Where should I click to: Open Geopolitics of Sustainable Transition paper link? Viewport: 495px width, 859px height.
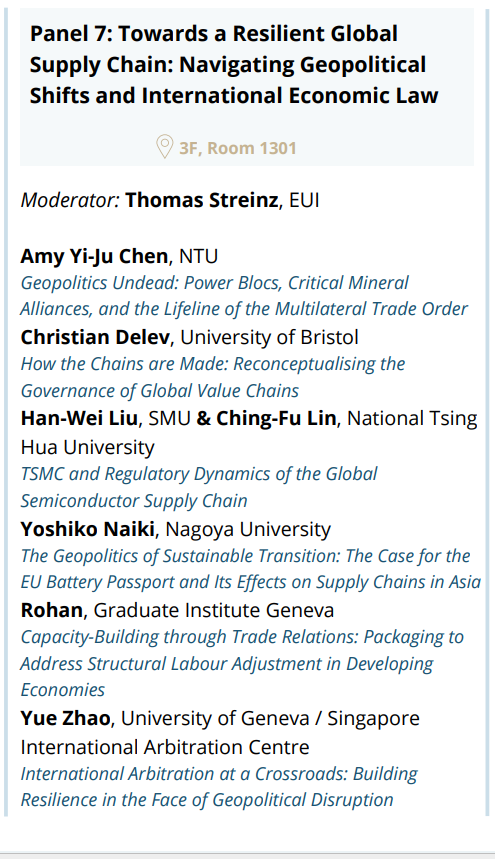[x=251, y=569]
